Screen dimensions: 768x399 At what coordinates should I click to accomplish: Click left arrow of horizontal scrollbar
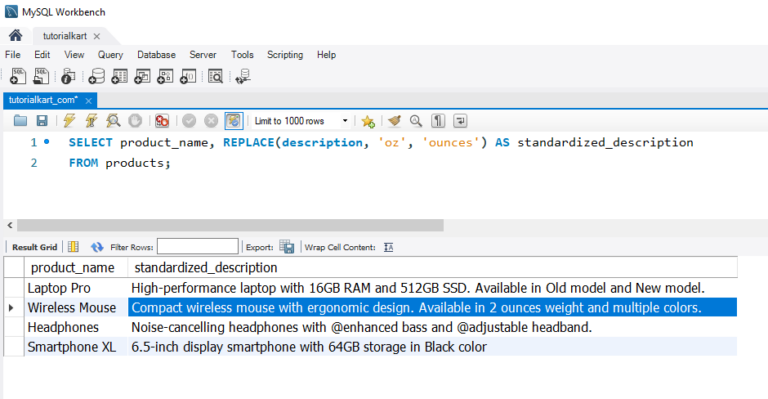pos(10,225)
